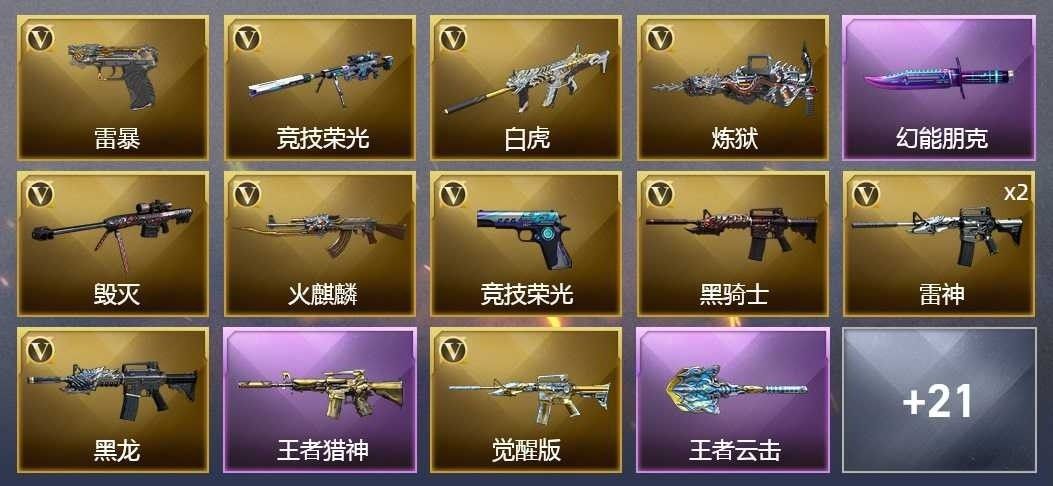This screenshot has height=486, width=1053.
Task: Click the V badge on 黑龙 card
Action: pos(40,350)
